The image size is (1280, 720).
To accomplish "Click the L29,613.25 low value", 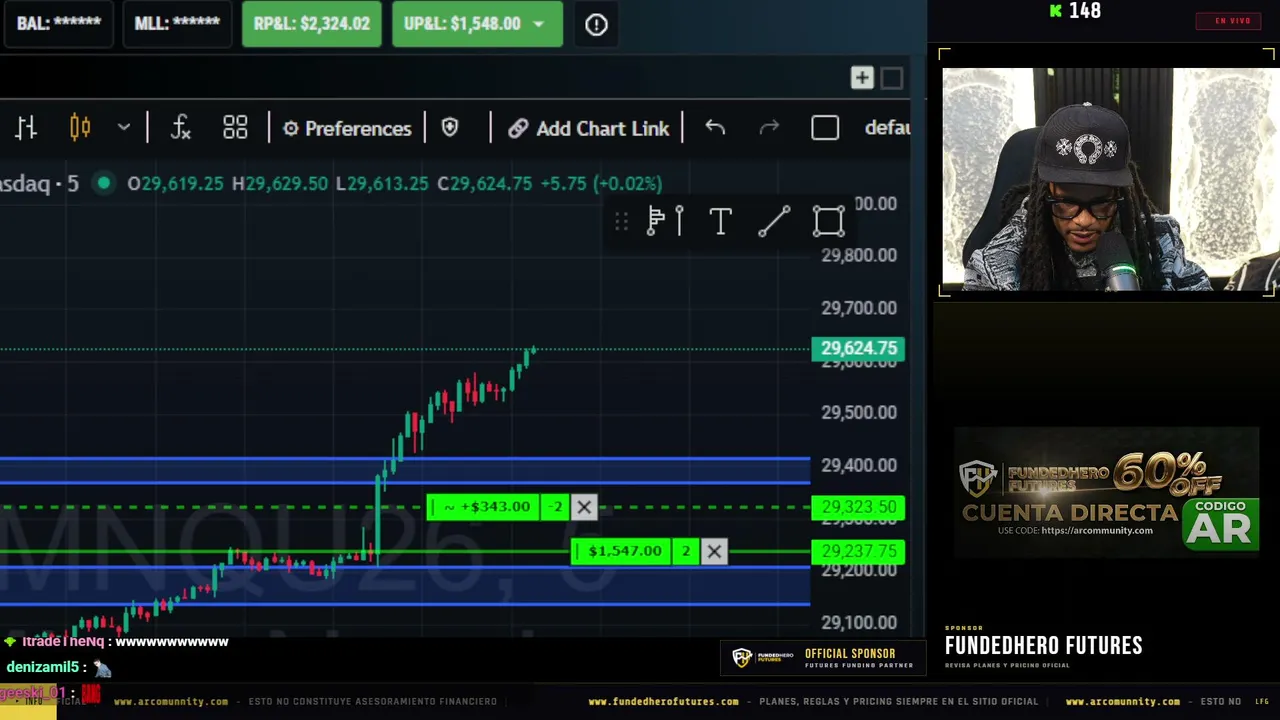I will point(382,184).
